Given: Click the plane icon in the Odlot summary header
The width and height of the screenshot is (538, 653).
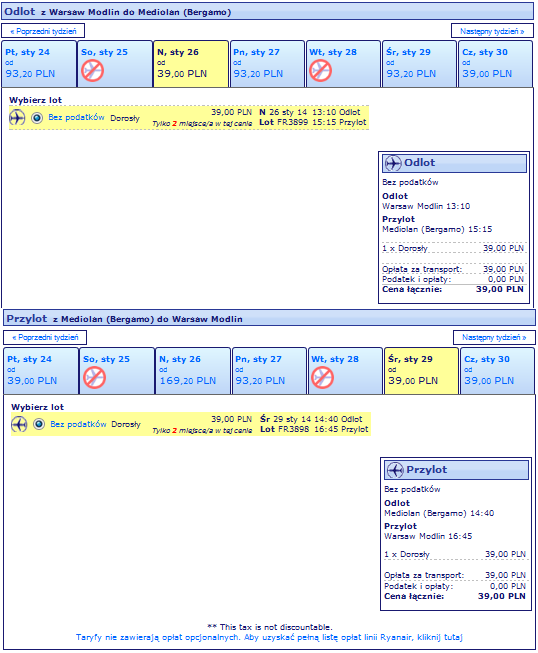Looking at the screenshot, I should coord(393,163).
